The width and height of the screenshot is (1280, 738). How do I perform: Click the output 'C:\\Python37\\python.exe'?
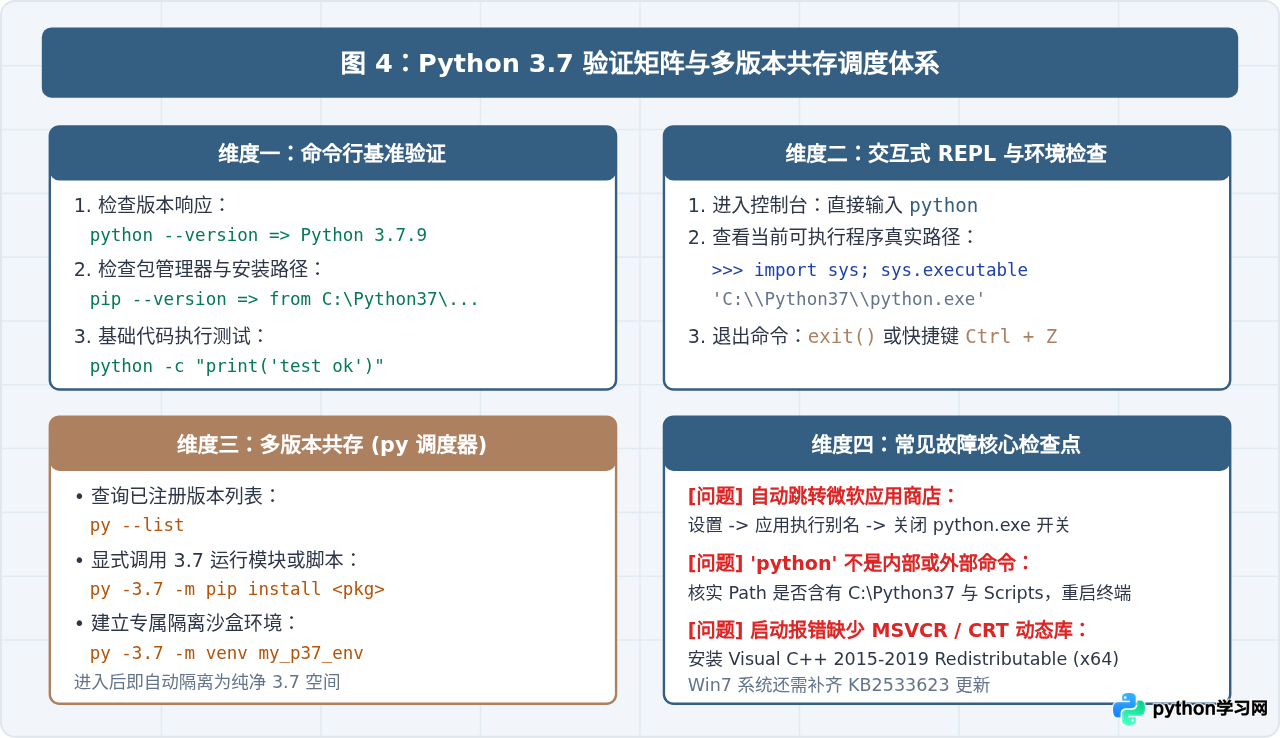(x=848, y=299)
